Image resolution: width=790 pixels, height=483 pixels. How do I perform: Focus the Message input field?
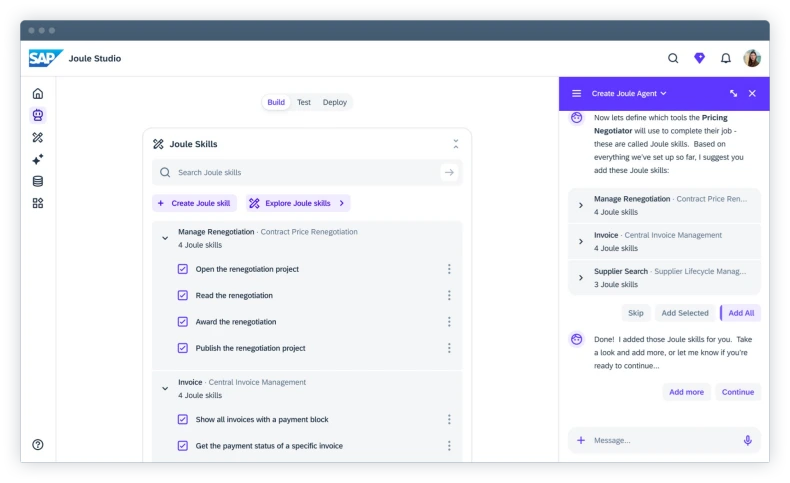(664, 440)
